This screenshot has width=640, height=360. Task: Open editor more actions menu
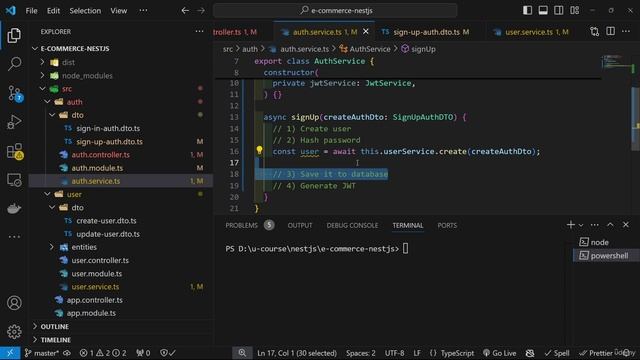[x=626, y=31]
